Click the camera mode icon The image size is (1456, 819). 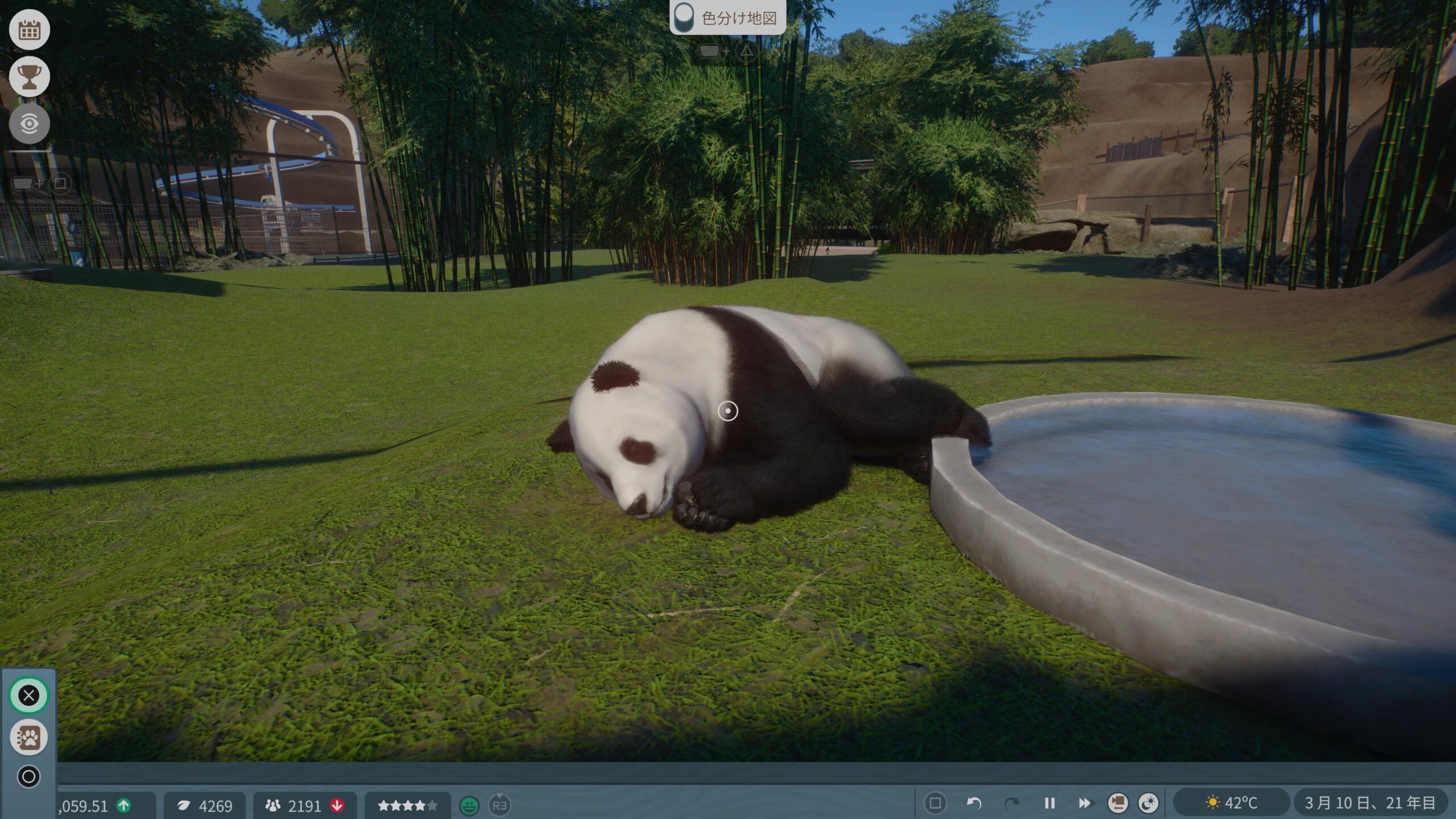point(1118,803)
